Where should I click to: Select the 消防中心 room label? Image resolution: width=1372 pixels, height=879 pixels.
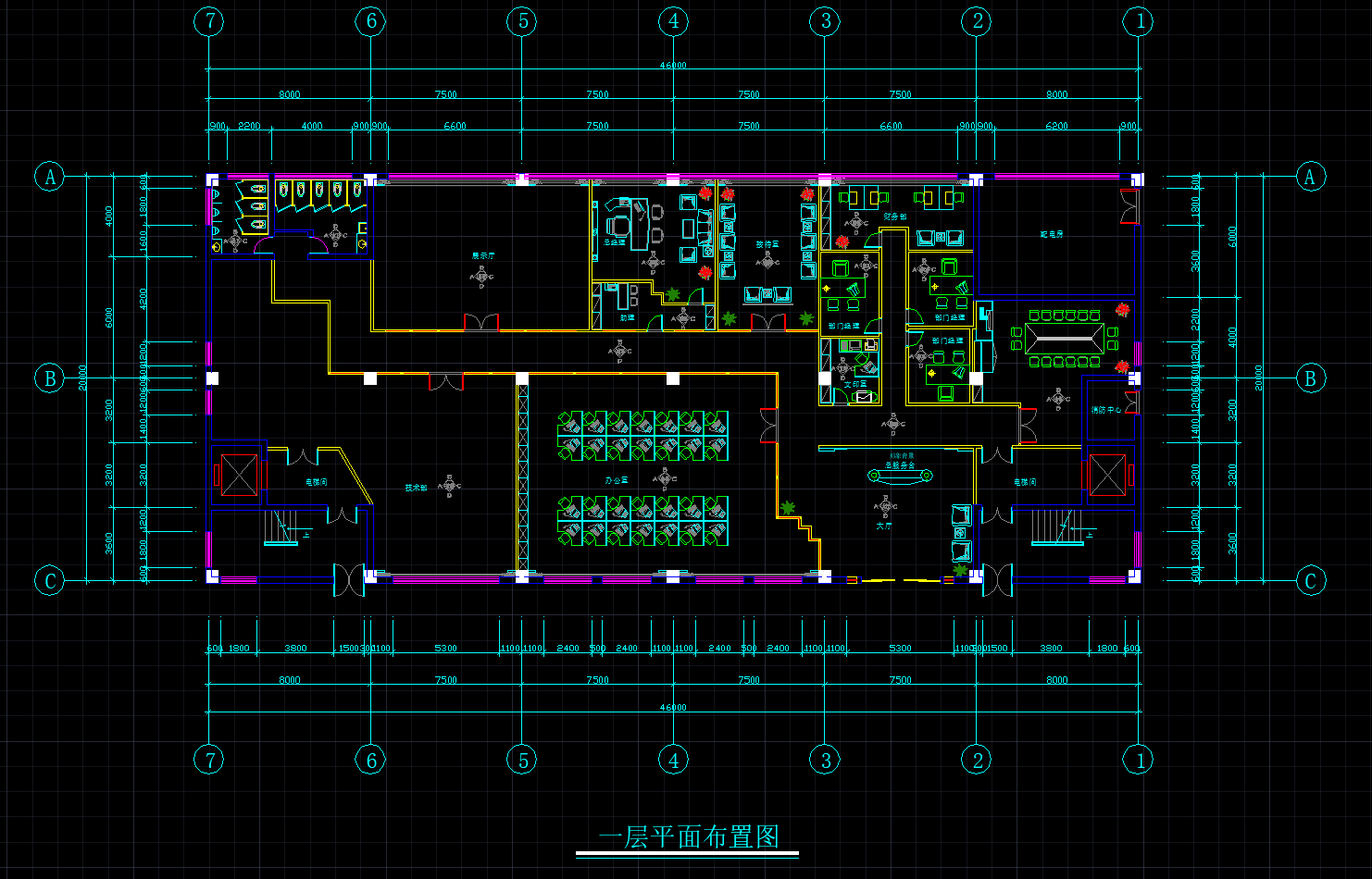coord(1104,410)
